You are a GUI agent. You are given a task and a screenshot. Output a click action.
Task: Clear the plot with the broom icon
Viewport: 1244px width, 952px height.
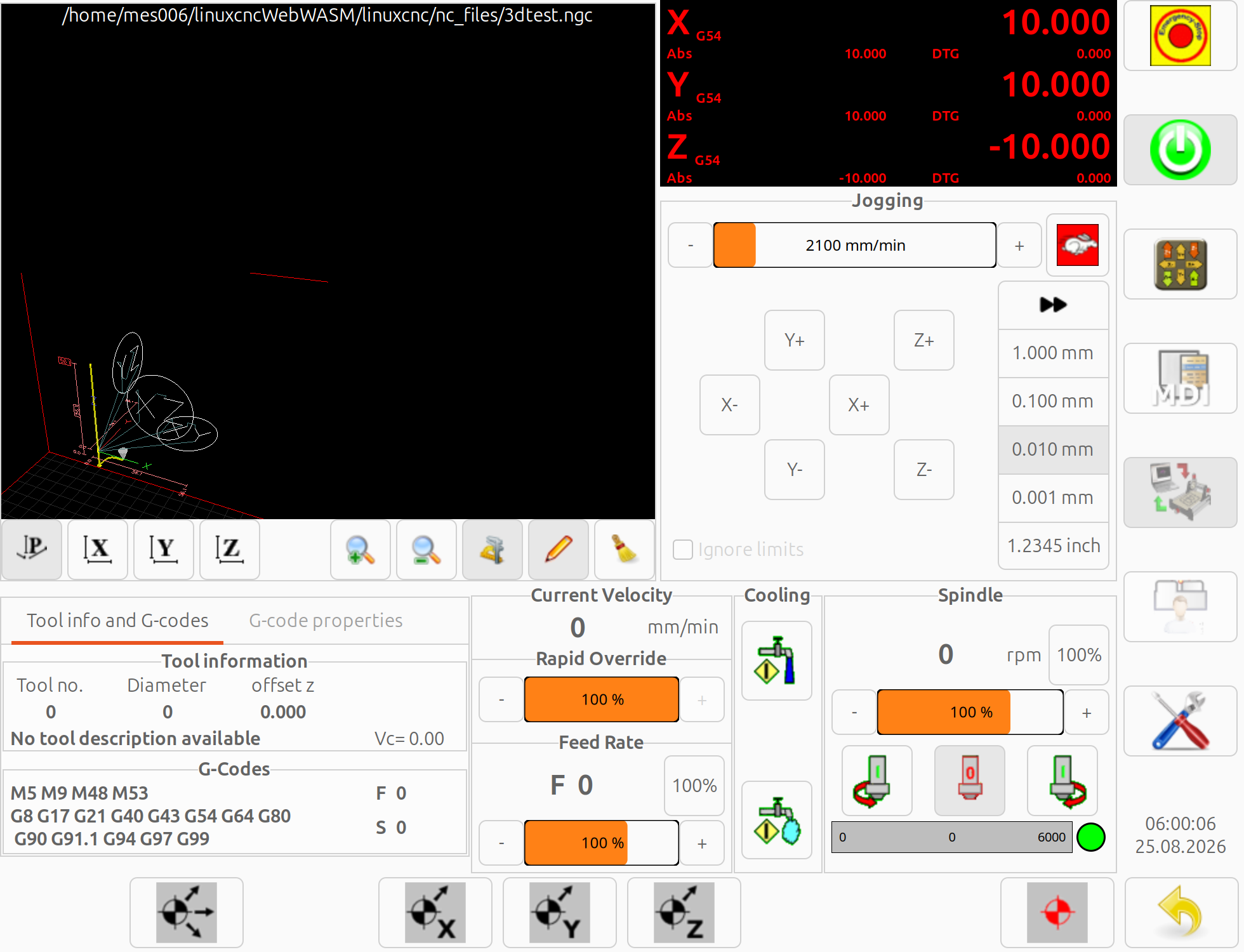(x=625, y=550)
